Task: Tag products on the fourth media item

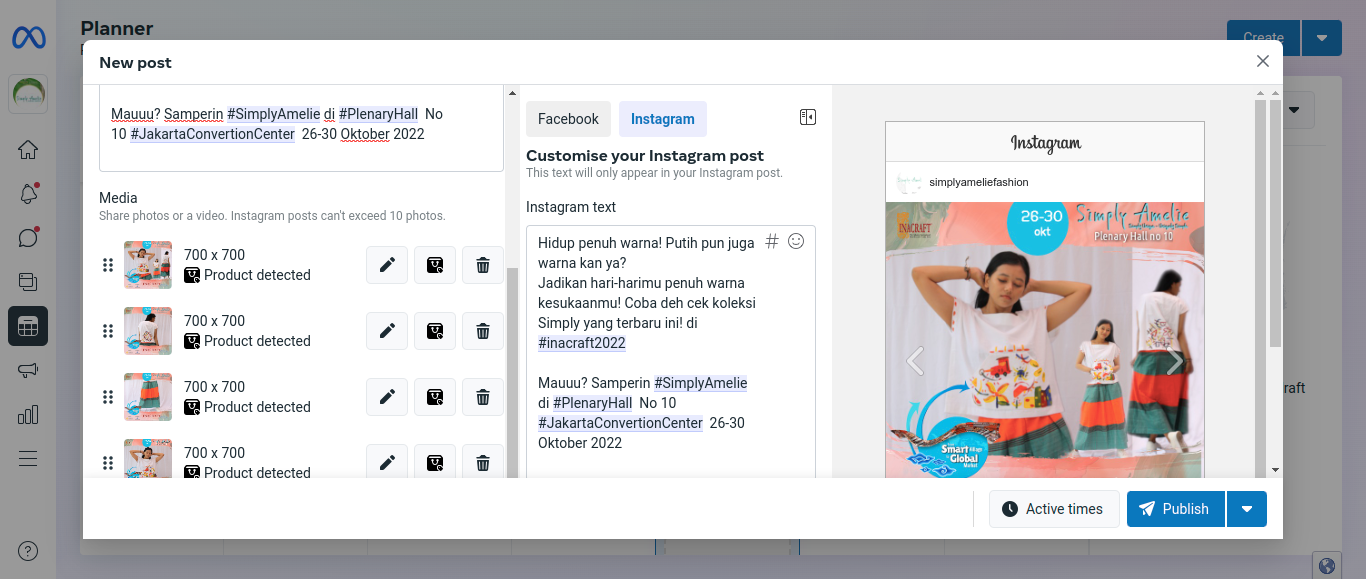Action: (x=435, y=462)
